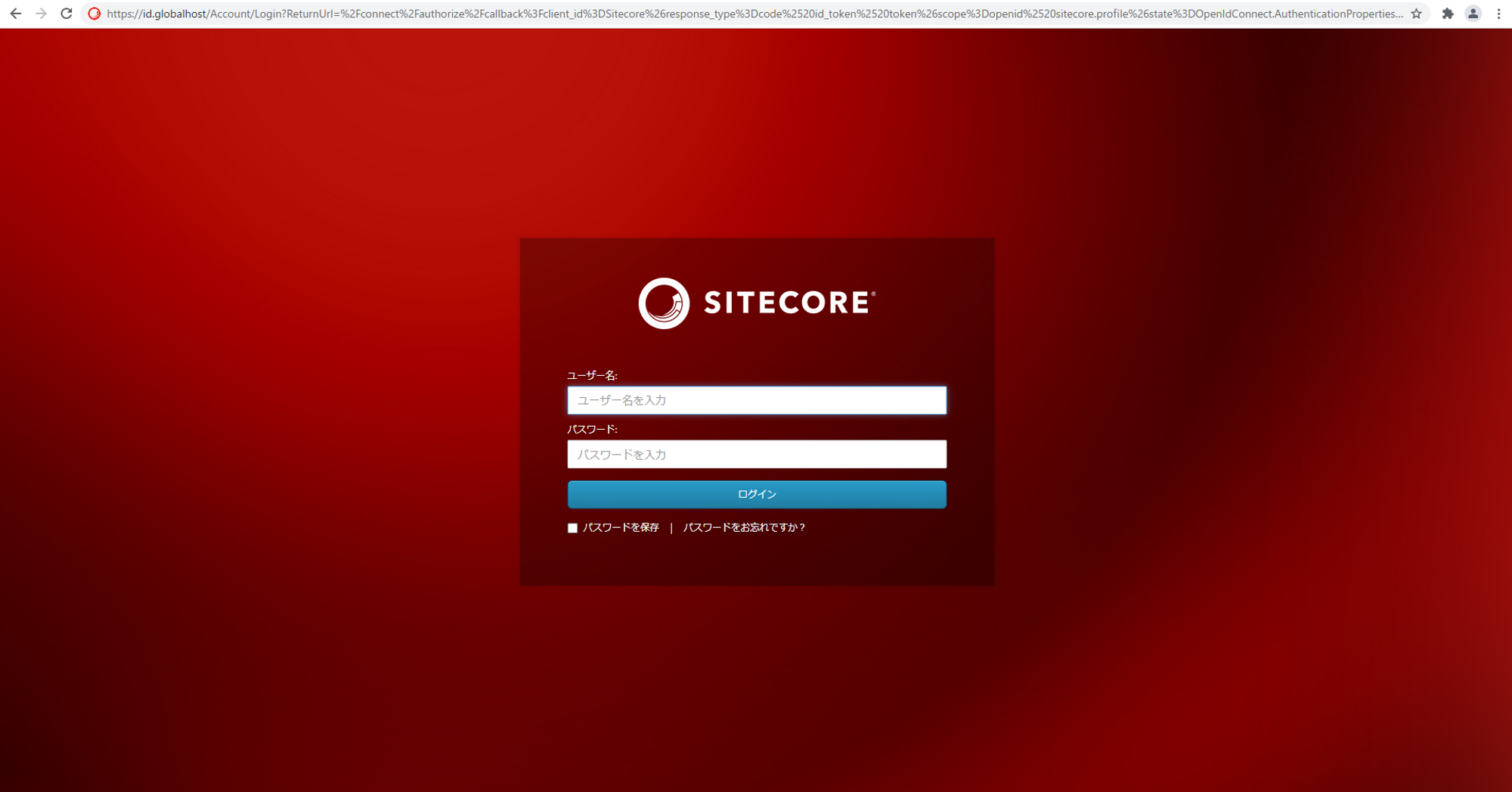Click the Sitecore site icon in address bar
Image resolution: width=1512 pixels, height=792 pixels.
94,14
